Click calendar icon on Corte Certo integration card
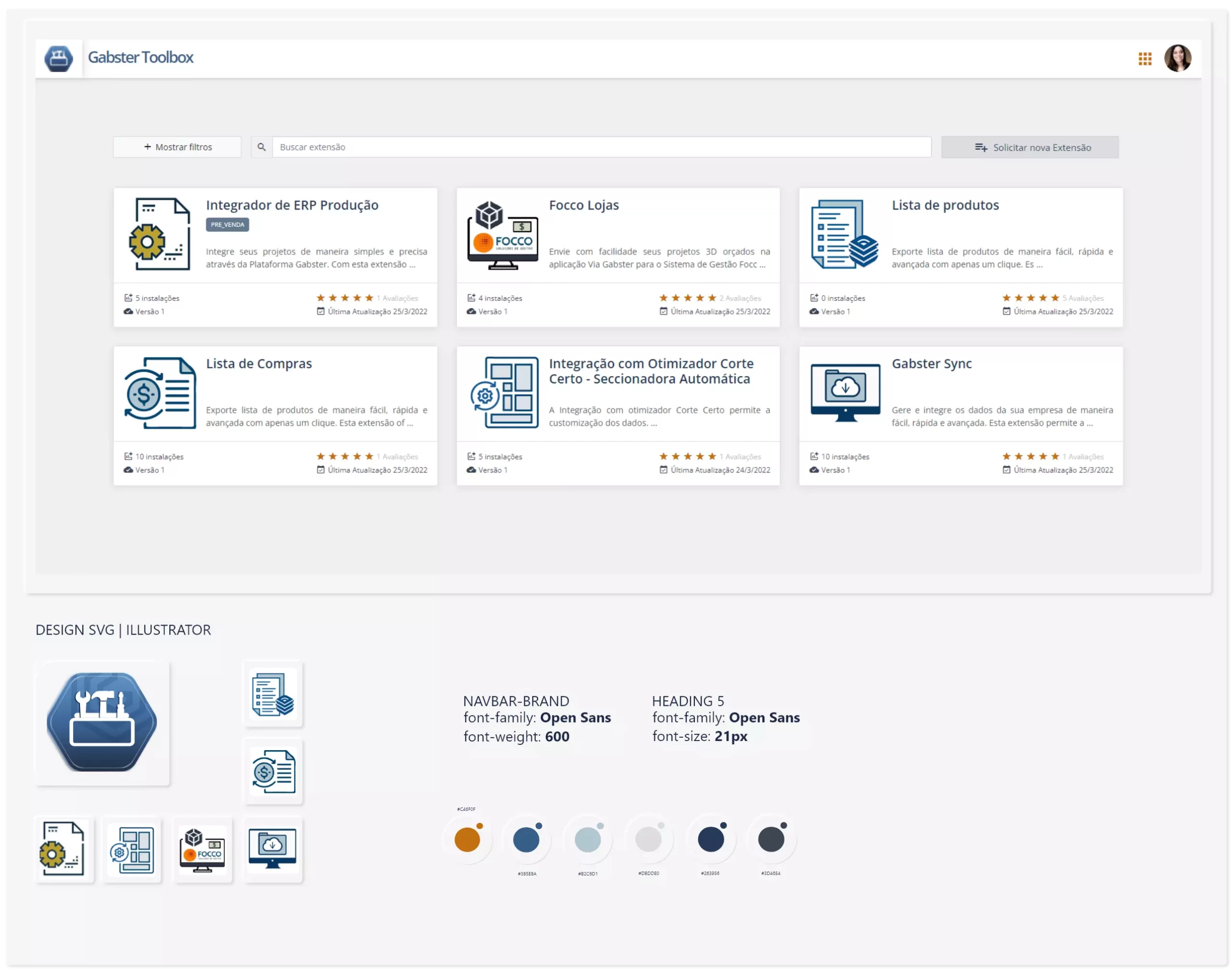This screenshot has width=1232, height=974. pos(663,470)
